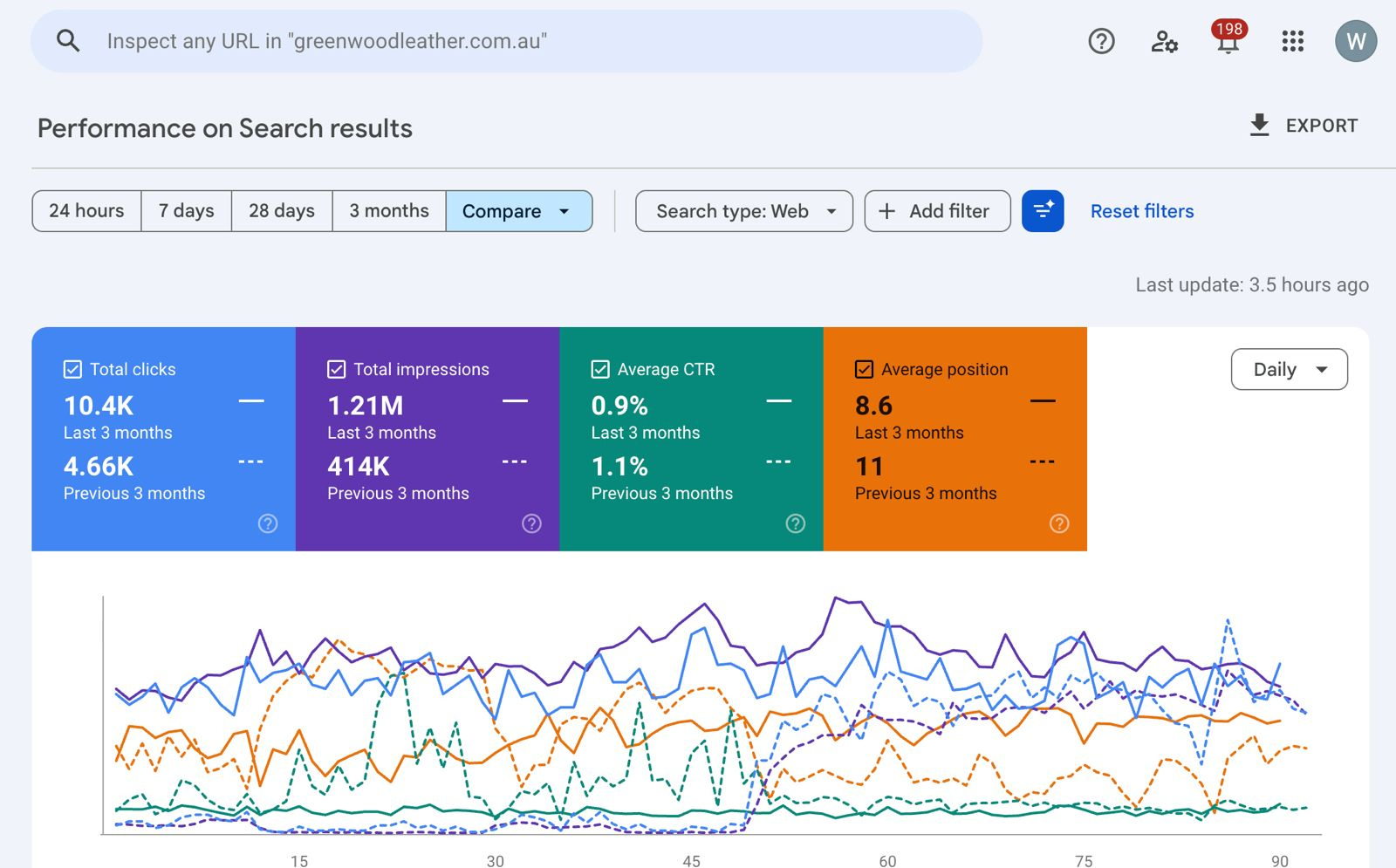Click the Reset filters link
This screenshot has height=868, width=1396.
[x=1141, y=211]
